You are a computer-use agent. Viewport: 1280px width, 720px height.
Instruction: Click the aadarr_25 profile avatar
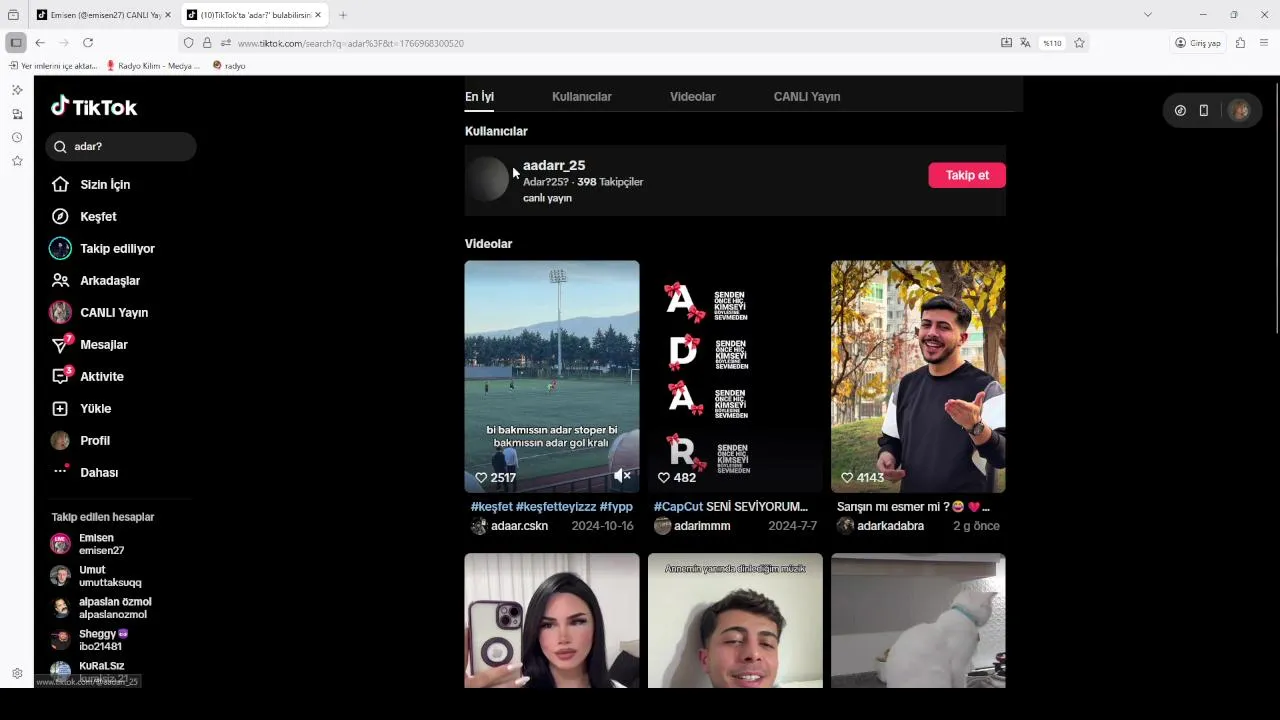tap(488, 179)
